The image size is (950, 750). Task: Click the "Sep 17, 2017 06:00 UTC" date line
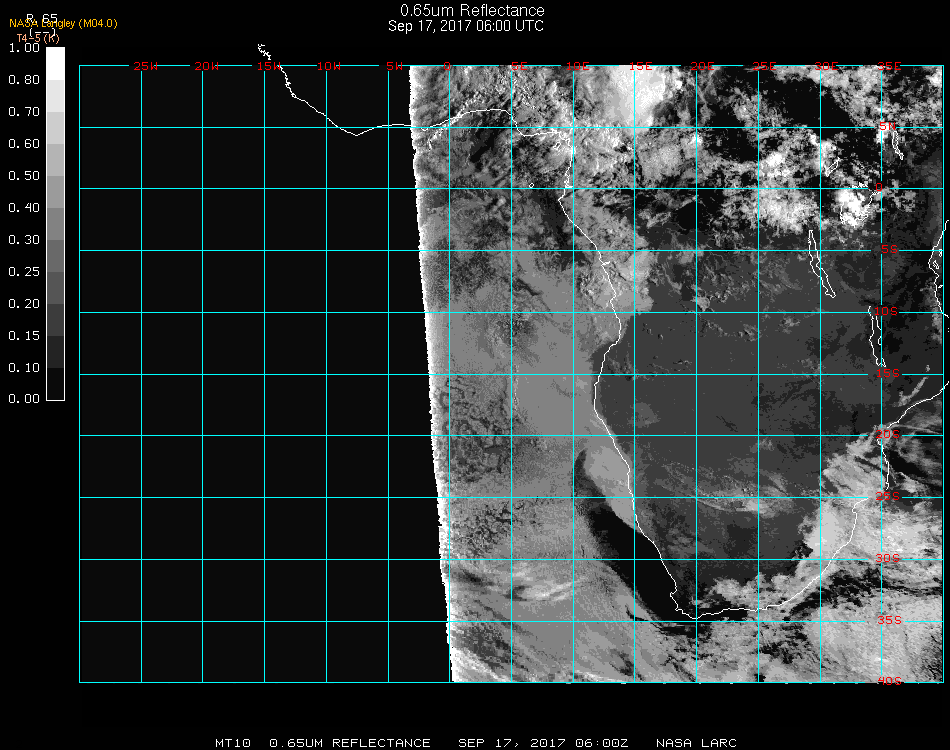466,26
